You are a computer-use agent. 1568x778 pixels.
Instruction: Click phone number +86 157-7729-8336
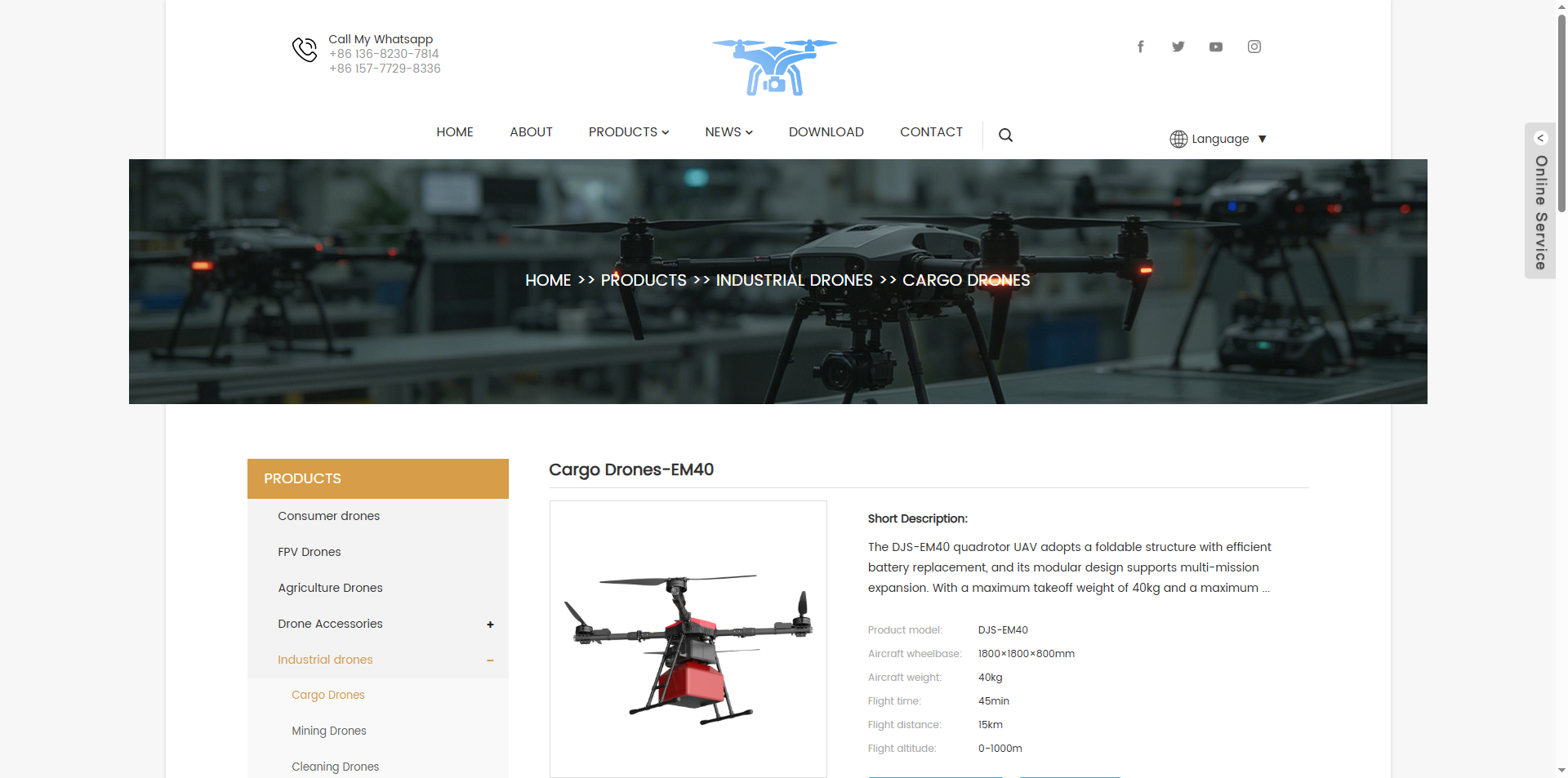pos(385,69)
